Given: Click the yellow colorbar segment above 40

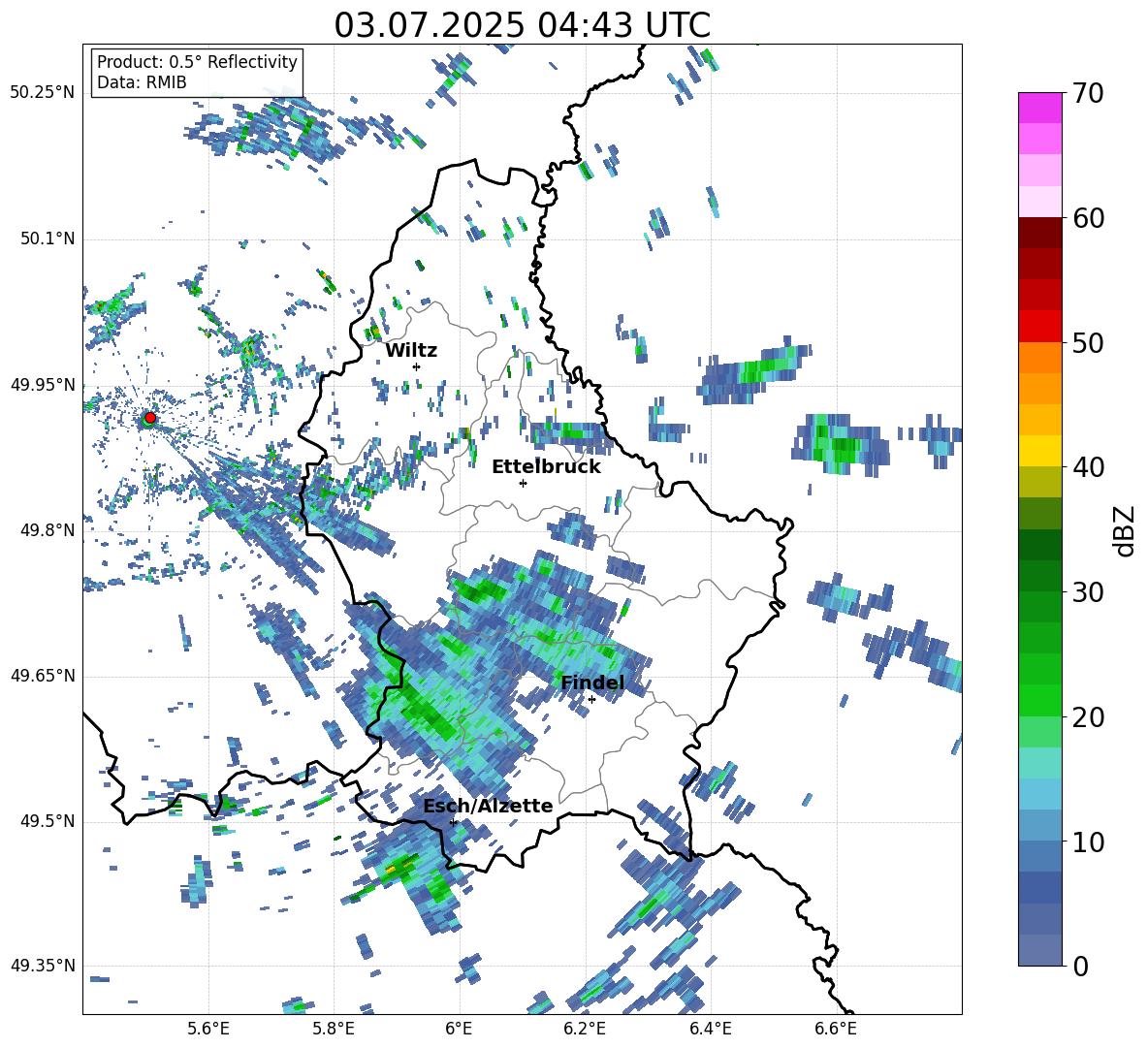Looking at the screenshot, I should click(x=1039, y=451).
